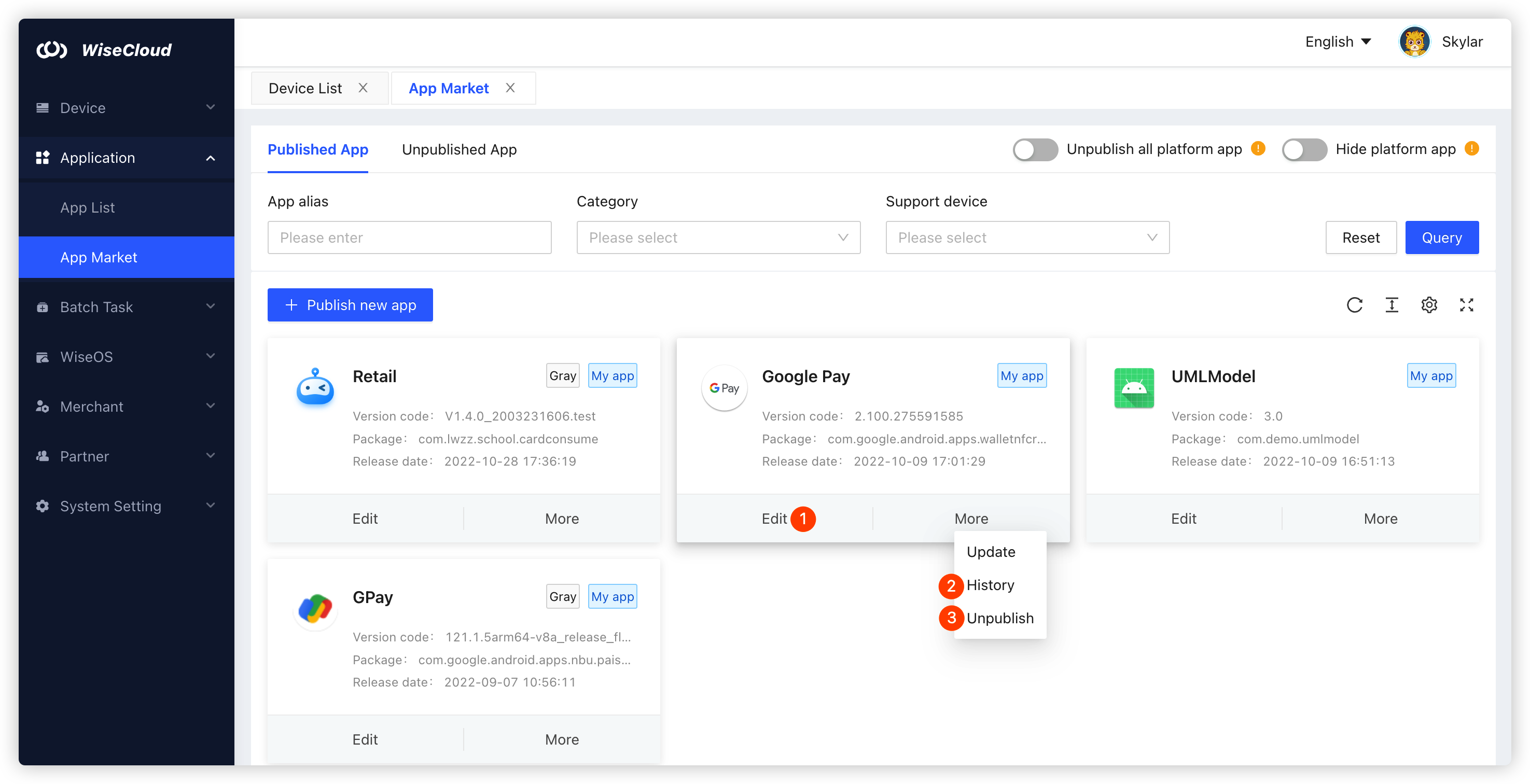Click the UMLModel Android app icon
The height and width of the screenshot is (784, 1530).
1134,388
